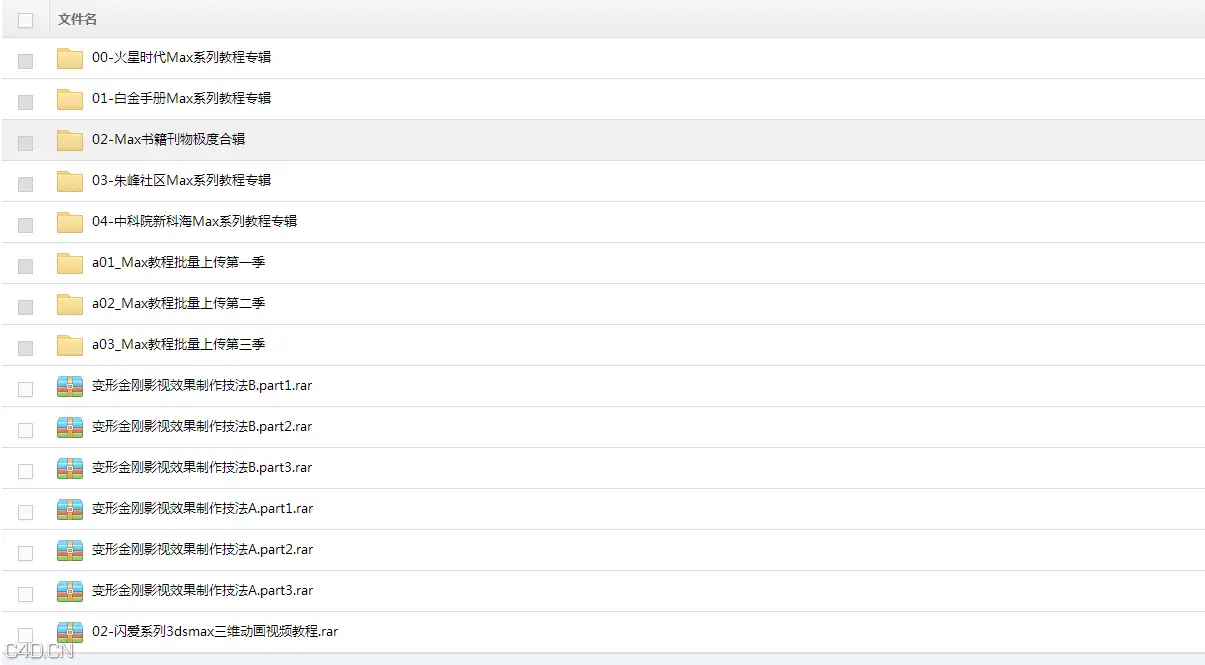Select the 变形金刚影视效果制作技法A.part3.rar file name

(202, 590)
